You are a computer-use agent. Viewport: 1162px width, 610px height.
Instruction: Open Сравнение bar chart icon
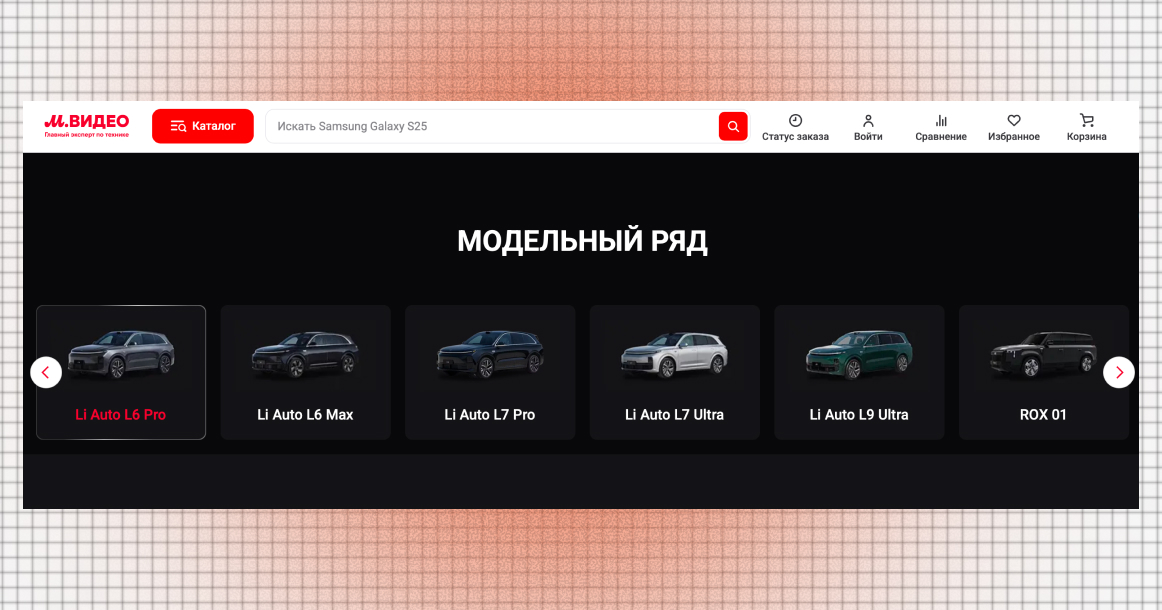pos(940,120)
